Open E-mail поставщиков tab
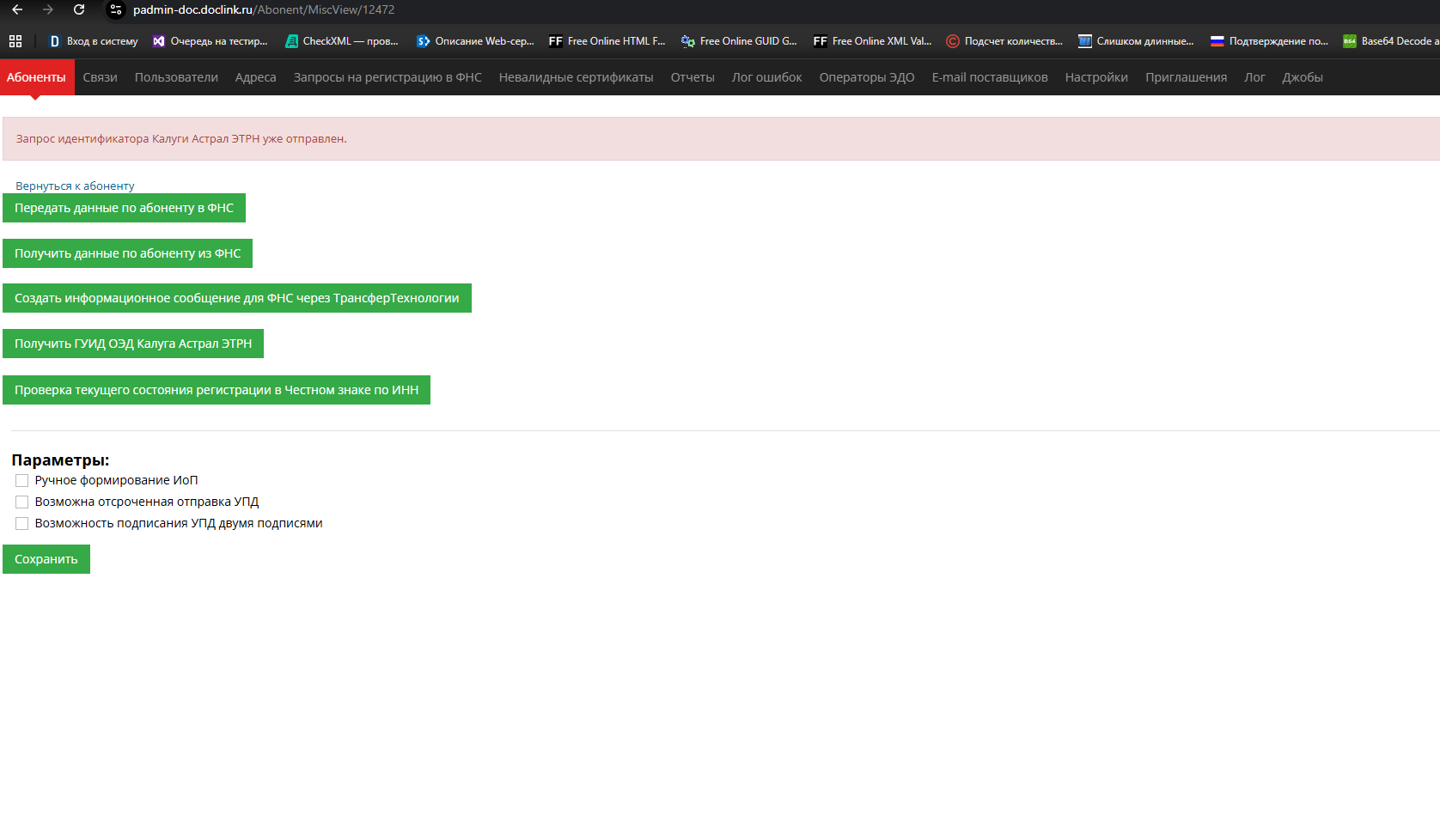Image resolution: width=1440 pixels, height=840 pixels. pyautogui.click(x=990, y=77)
